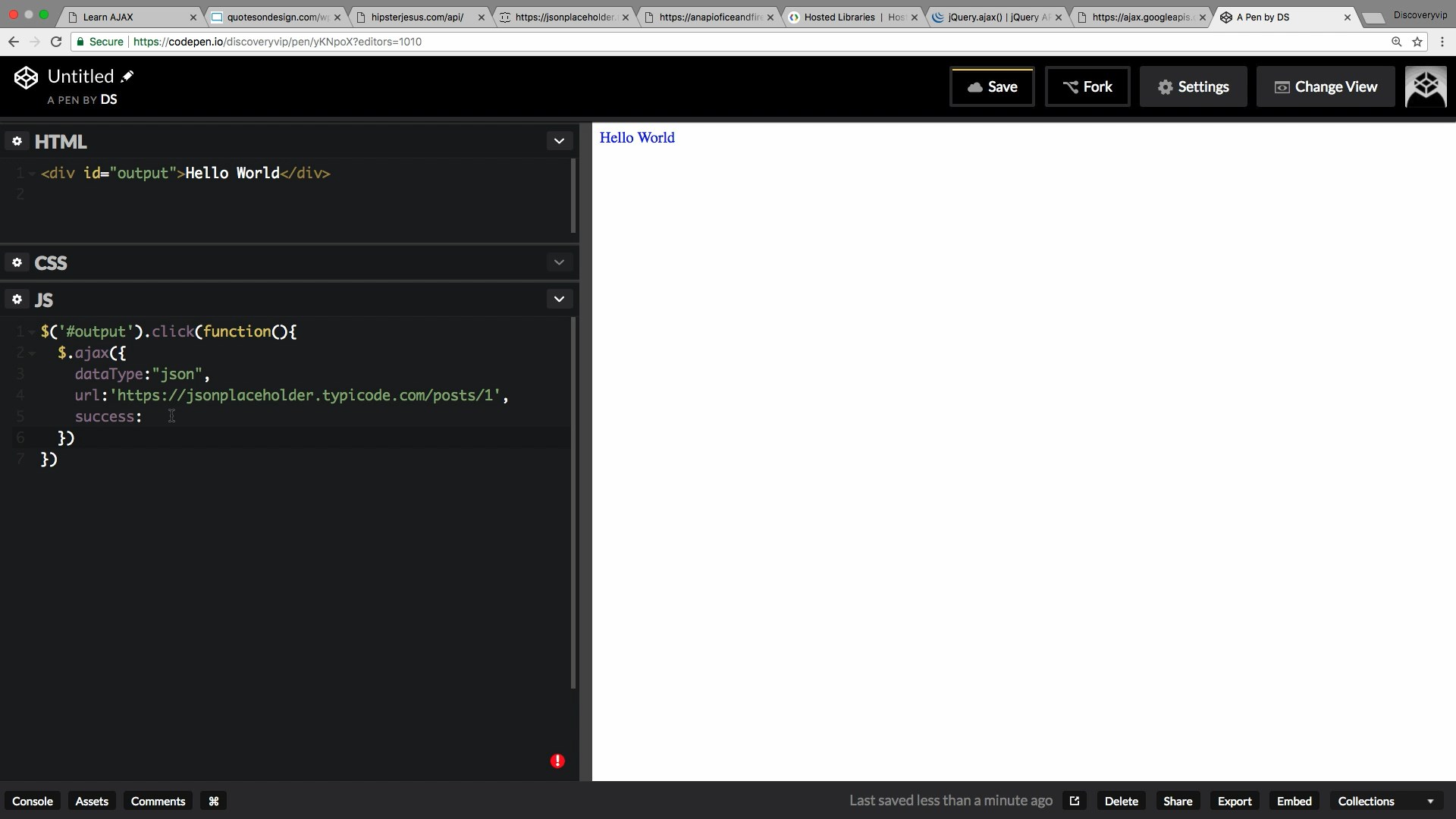Close the Learn AJAX tab

(x=193, y=17)
